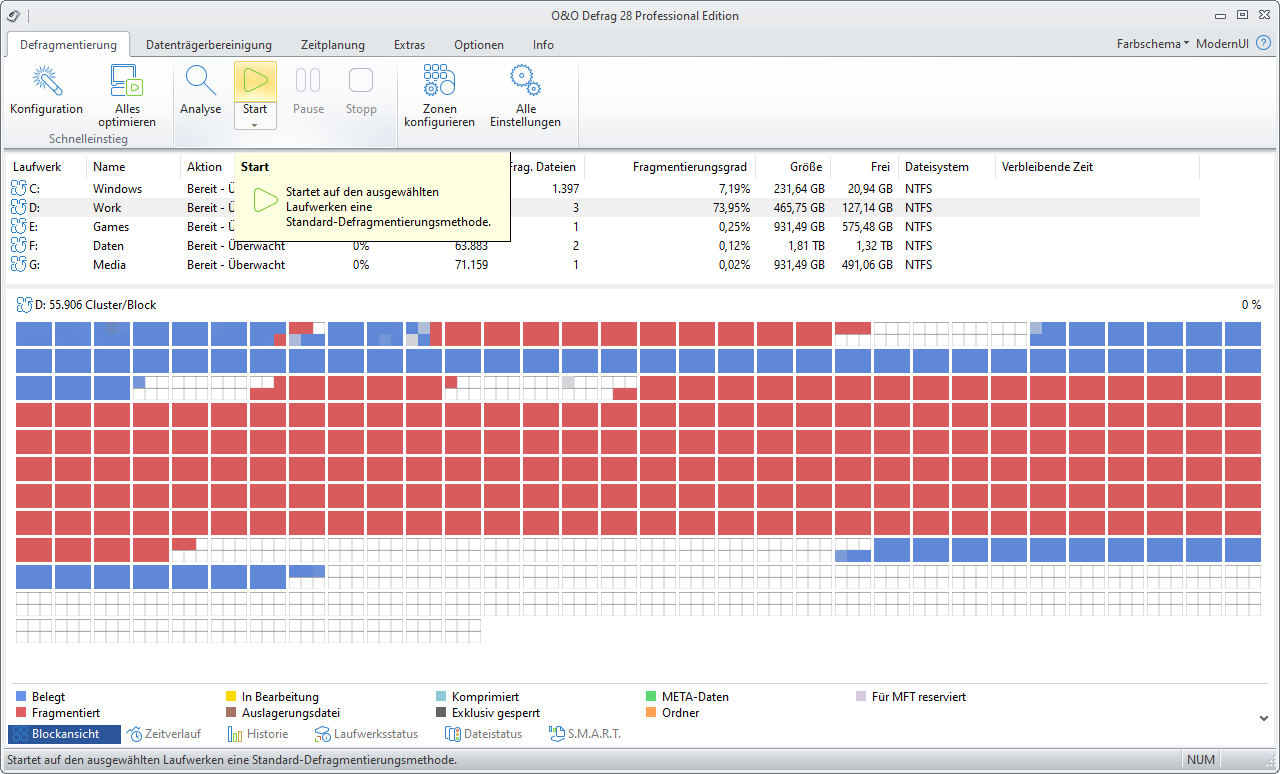1280x774 pixels.
Task: Switch to the S.M.A.R.T. view tab
Action: tap(585, 734)
